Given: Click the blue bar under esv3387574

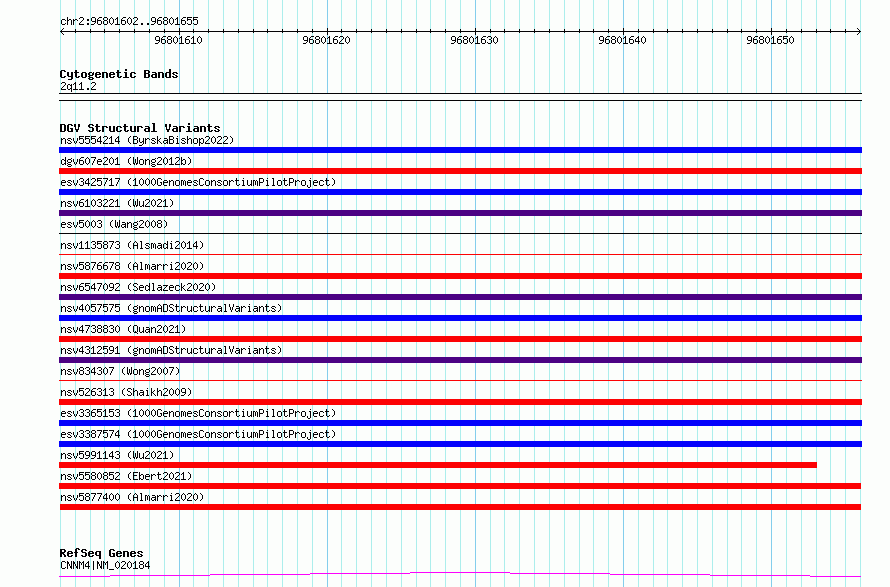Looking at the screenshot, I should click(460, 444).
